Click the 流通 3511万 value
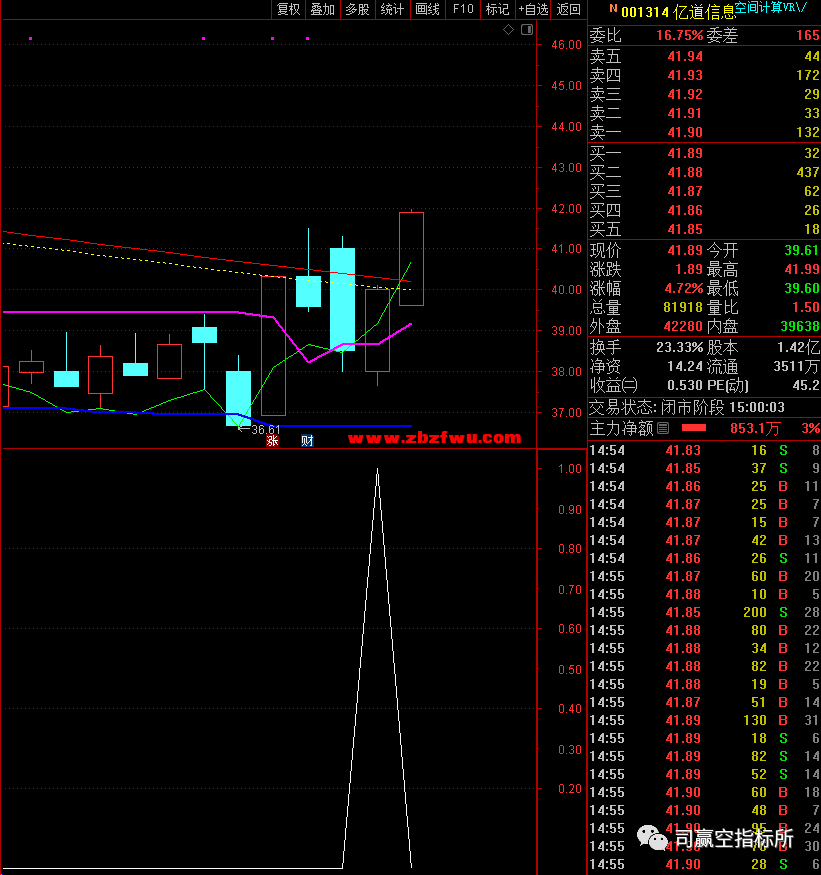Image resolution: width=821 pixels, height=875 pixels. coord(796,366)
